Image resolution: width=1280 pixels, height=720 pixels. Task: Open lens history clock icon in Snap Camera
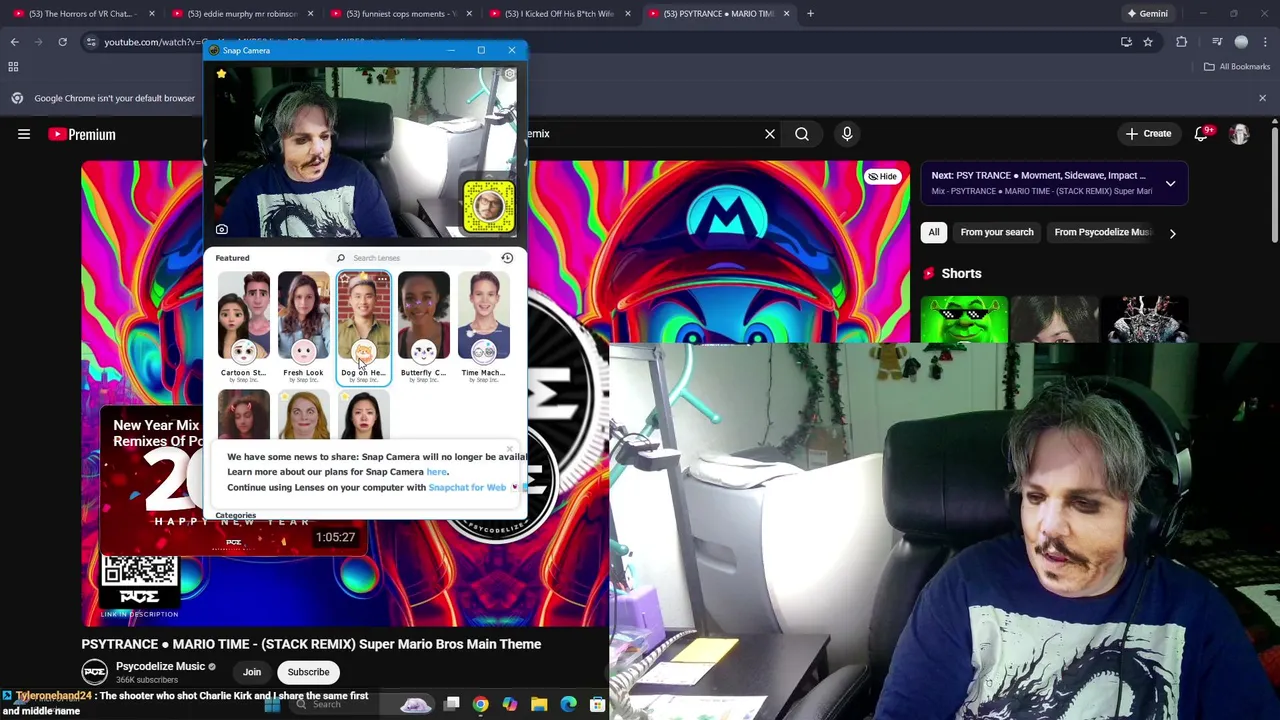(x=507, y=258)
